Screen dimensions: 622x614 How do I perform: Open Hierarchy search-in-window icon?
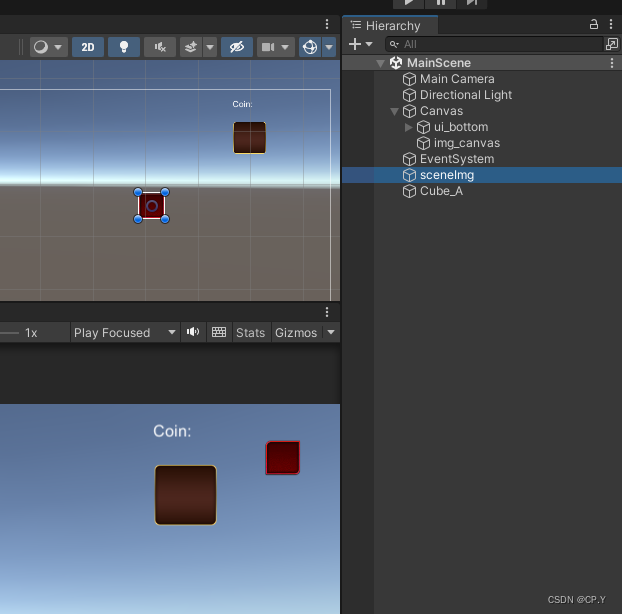pyautogui.click(x=612, y=44)
